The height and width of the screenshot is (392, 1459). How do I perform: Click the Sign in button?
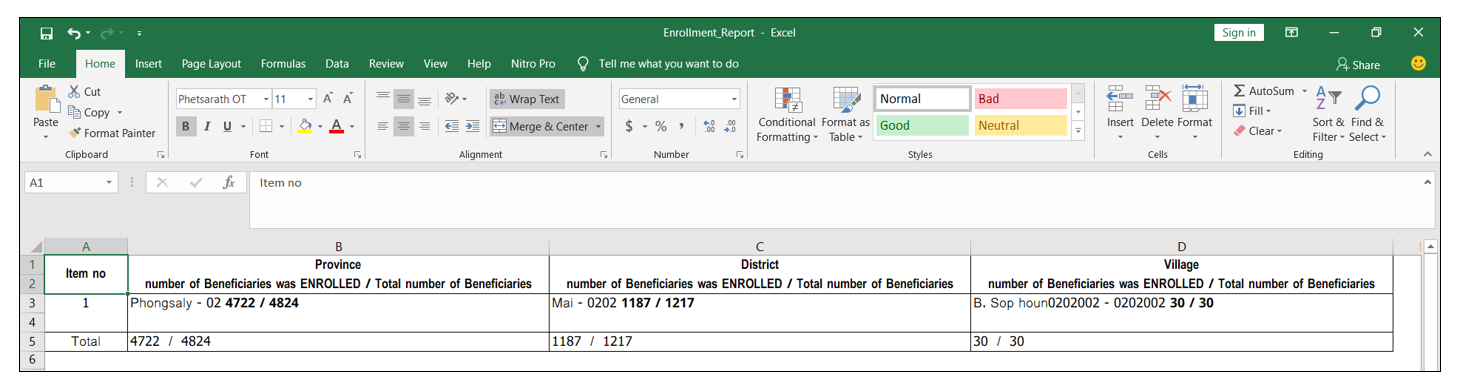pos(1239,33)
